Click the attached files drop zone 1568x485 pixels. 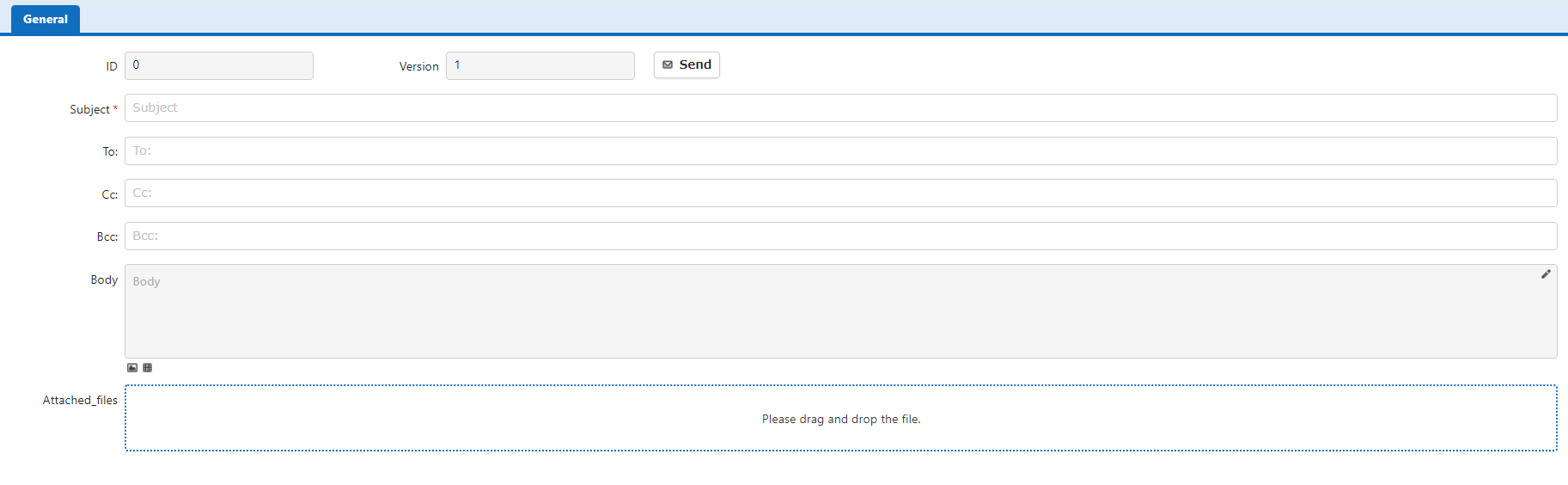tap(841, 418)
